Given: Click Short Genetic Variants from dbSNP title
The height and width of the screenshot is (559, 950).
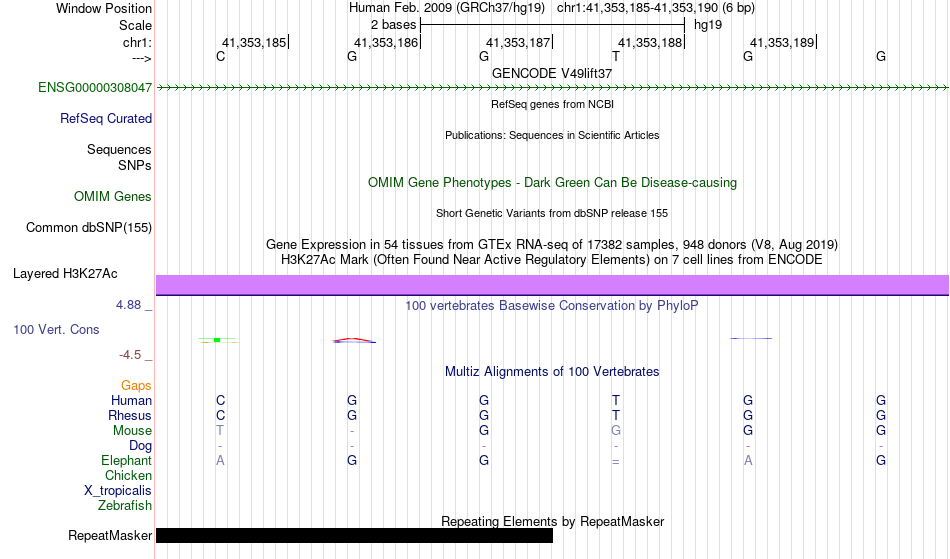Looking at the screenshot, I should (x=552, y=213).
